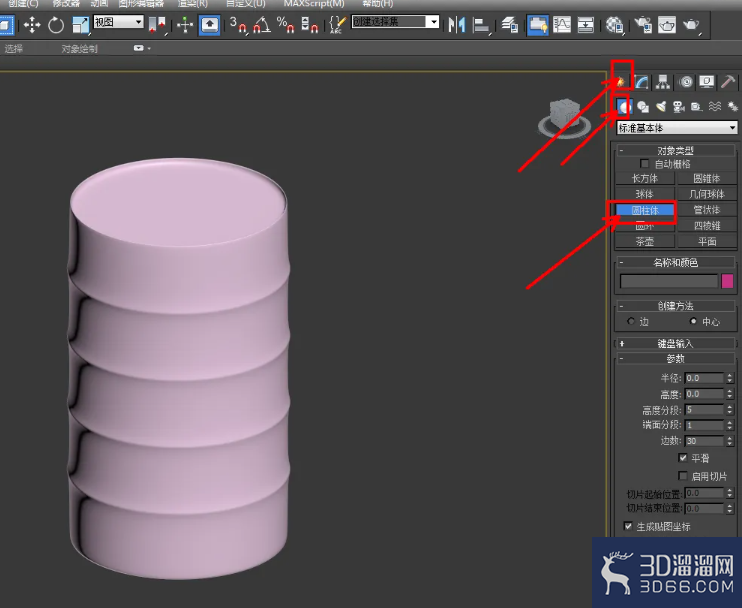The image size is (742, 608).
Task: Click the 长方体 button
Action: point(645,178)
